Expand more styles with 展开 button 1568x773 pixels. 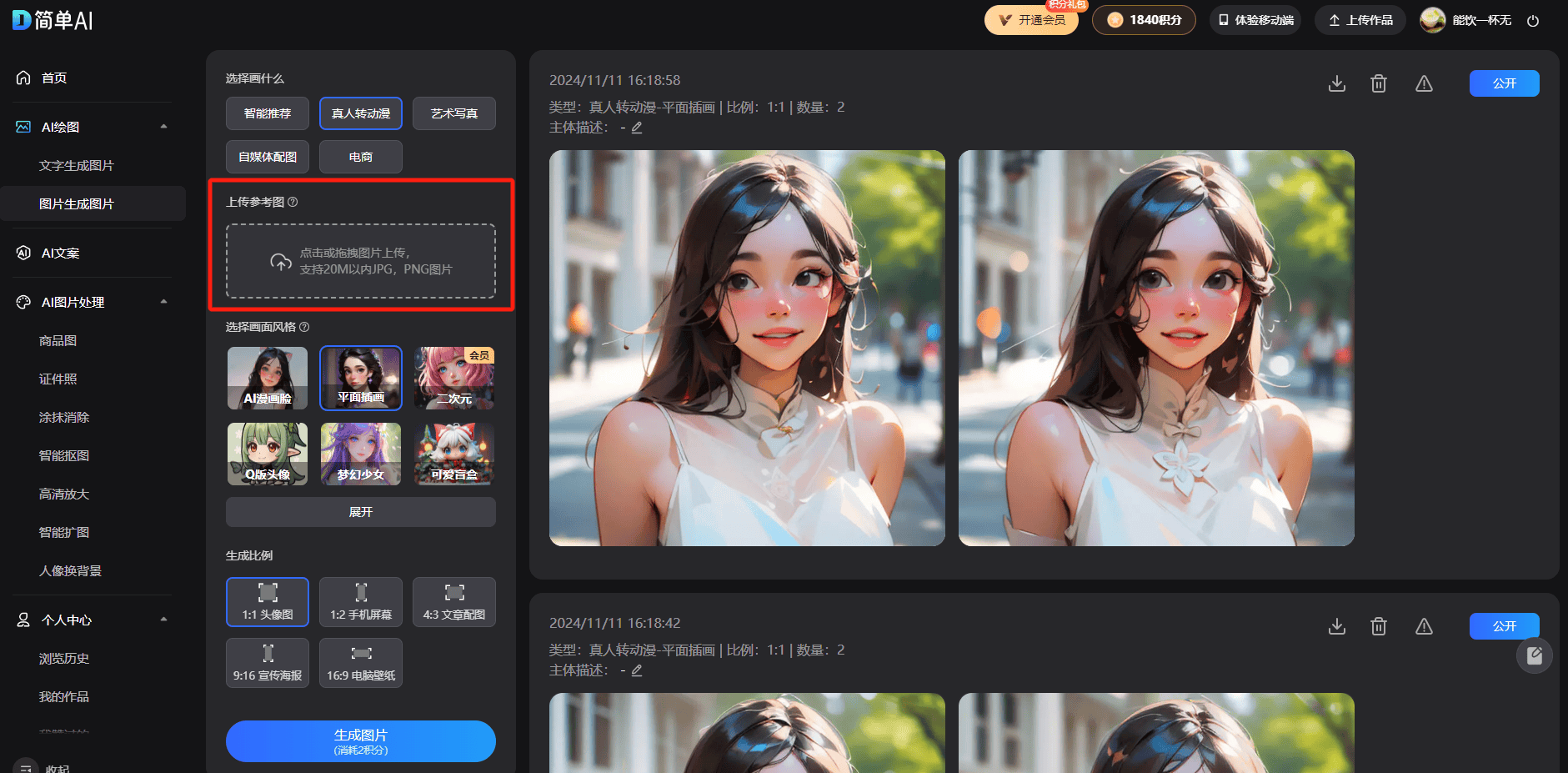coord(360,512)
